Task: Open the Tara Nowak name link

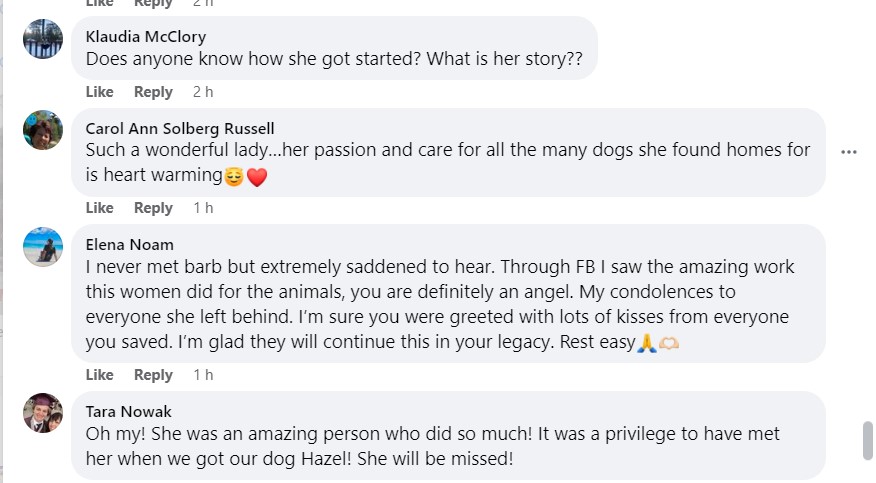Action: click(x=129, y=412)
